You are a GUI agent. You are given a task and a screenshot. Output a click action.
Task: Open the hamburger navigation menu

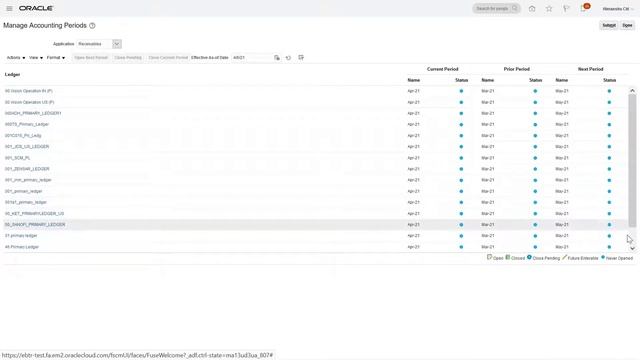[9, 8]
